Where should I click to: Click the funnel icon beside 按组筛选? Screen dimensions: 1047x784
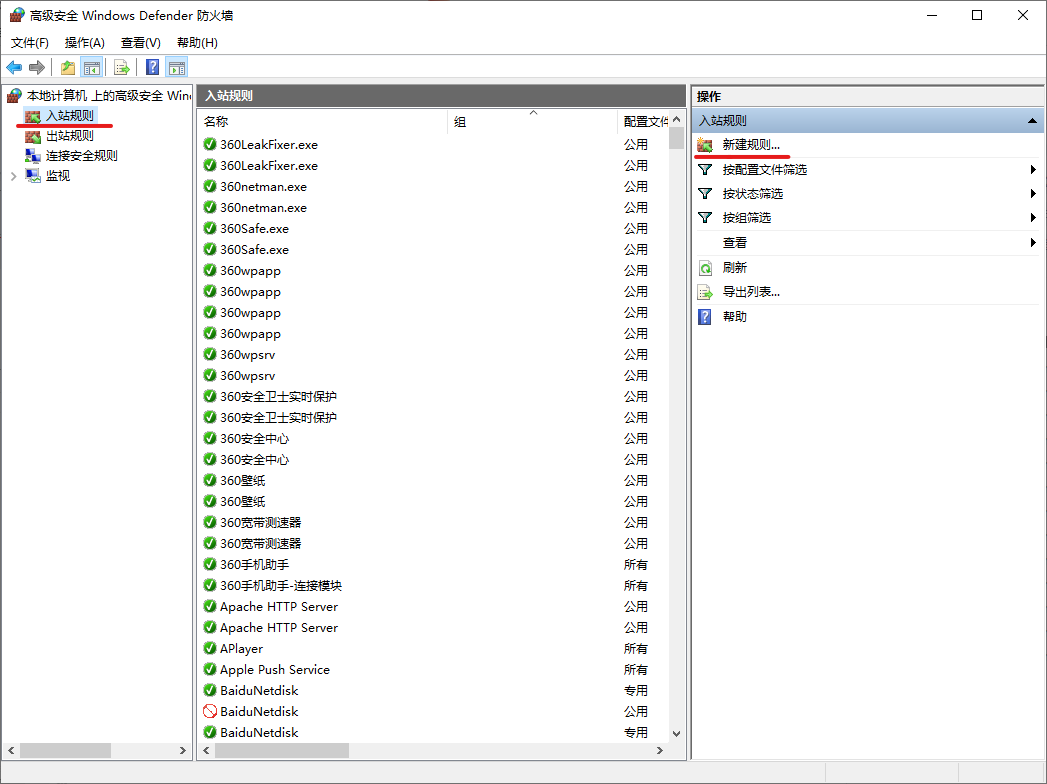705,218
